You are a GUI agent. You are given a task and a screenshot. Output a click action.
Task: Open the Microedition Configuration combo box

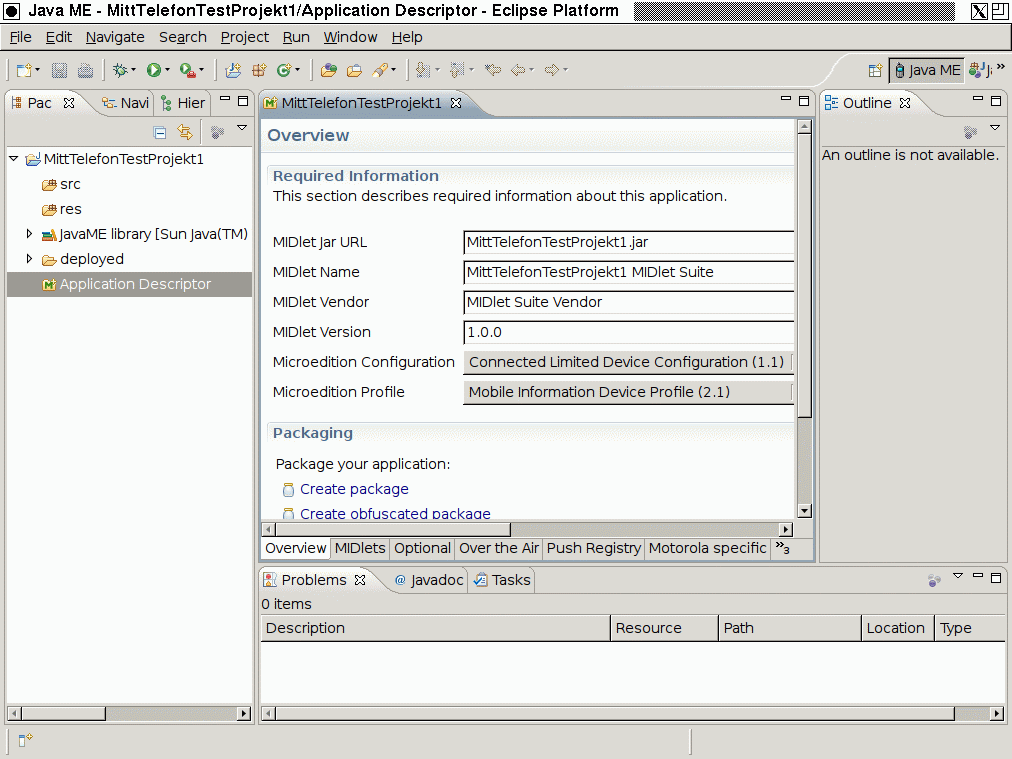coord(628,362)
